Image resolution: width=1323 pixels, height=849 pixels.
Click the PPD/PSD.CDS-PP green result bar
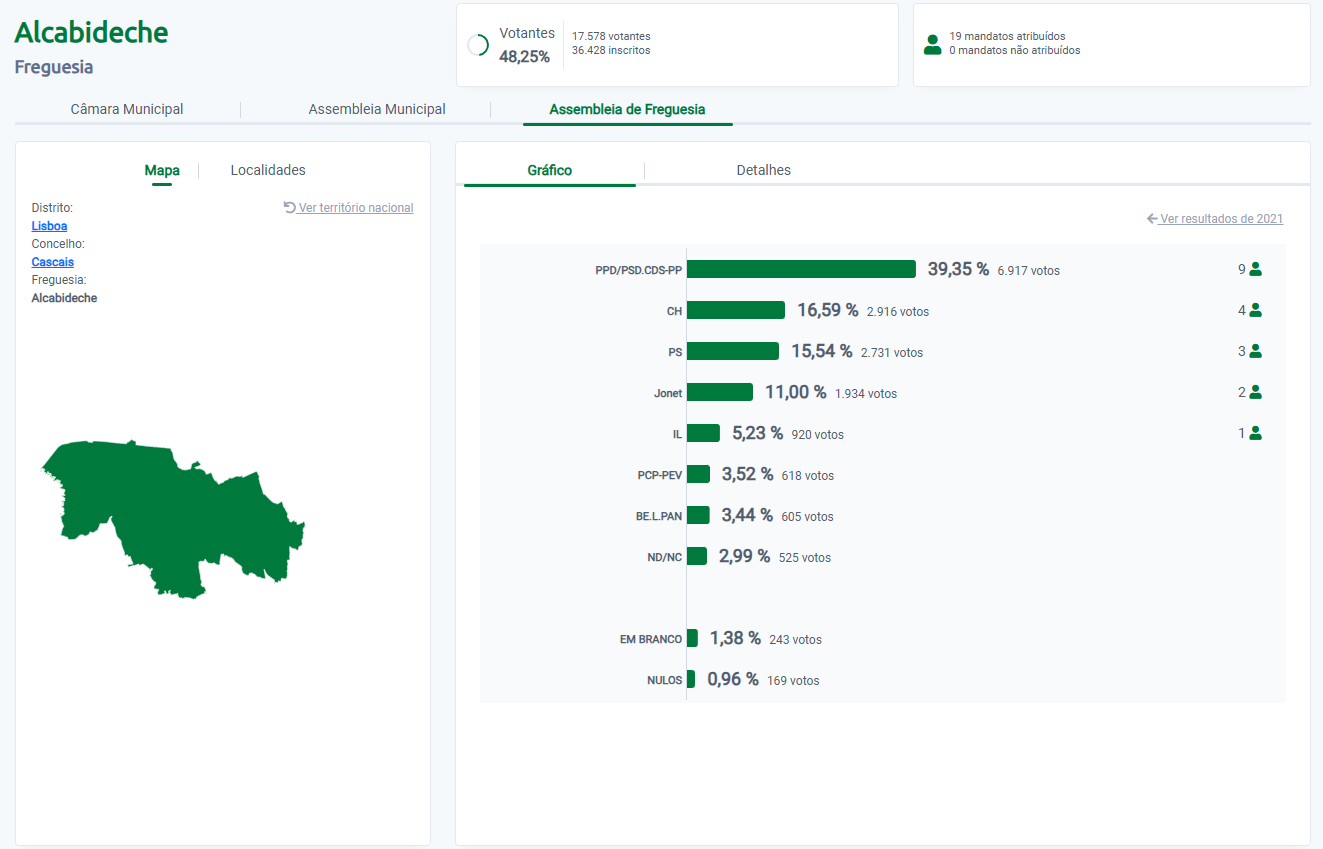coord(801,269)
